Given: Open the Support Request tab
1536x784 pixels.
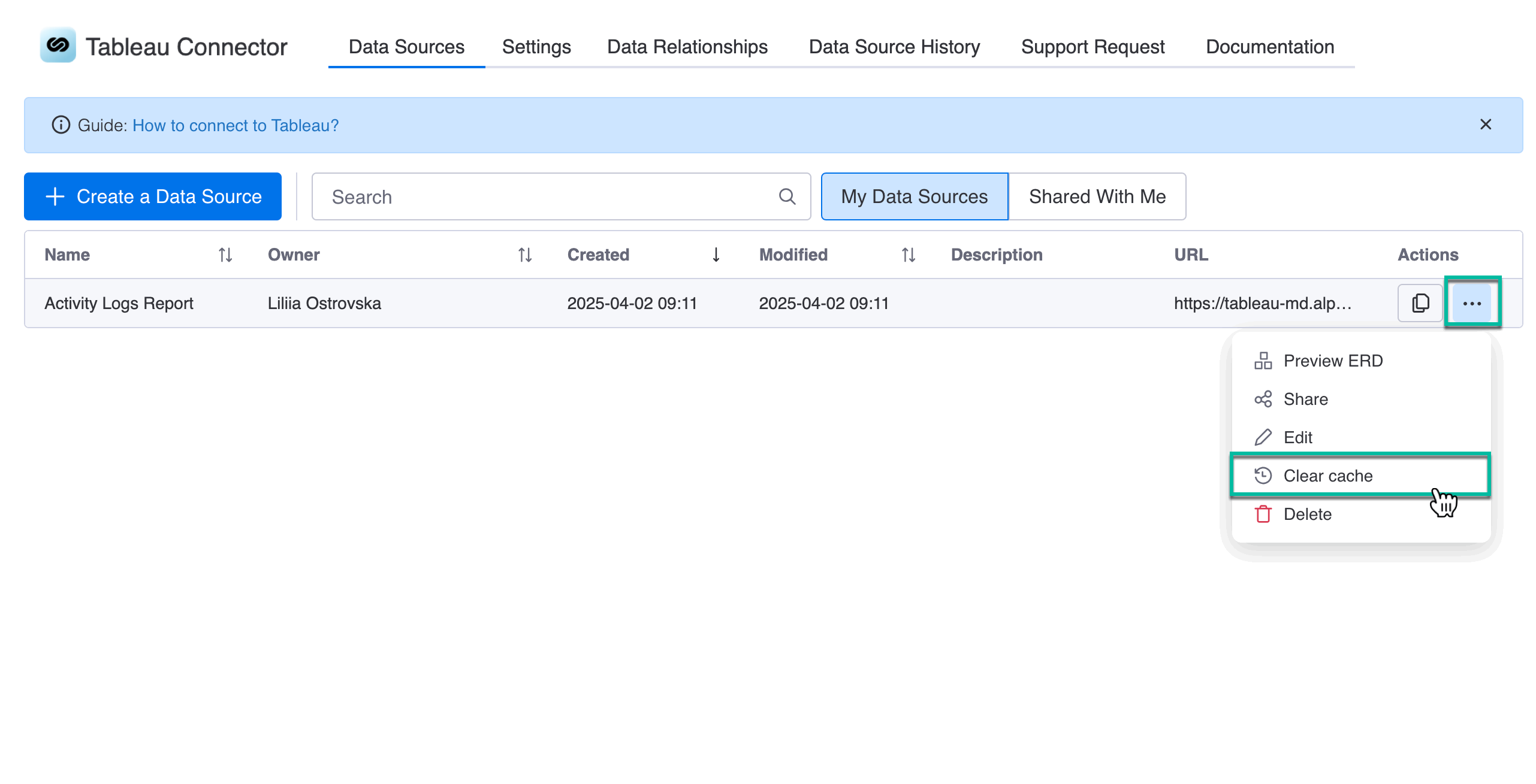Looking at the screenshot, I should [1093, 47].
